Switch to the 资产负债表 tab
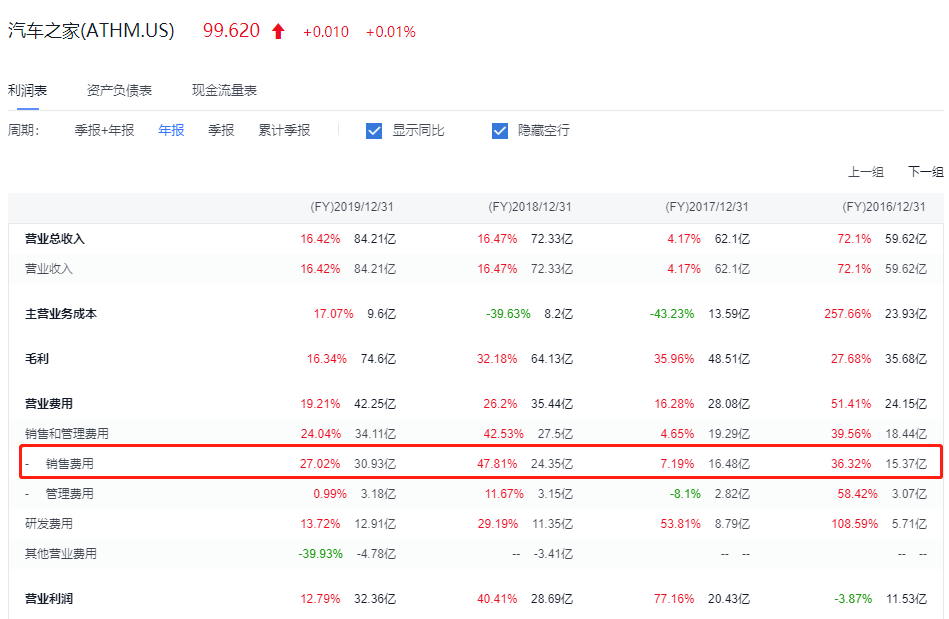The height and width of the screenshot is (619, 949). (x=119, y=90)
